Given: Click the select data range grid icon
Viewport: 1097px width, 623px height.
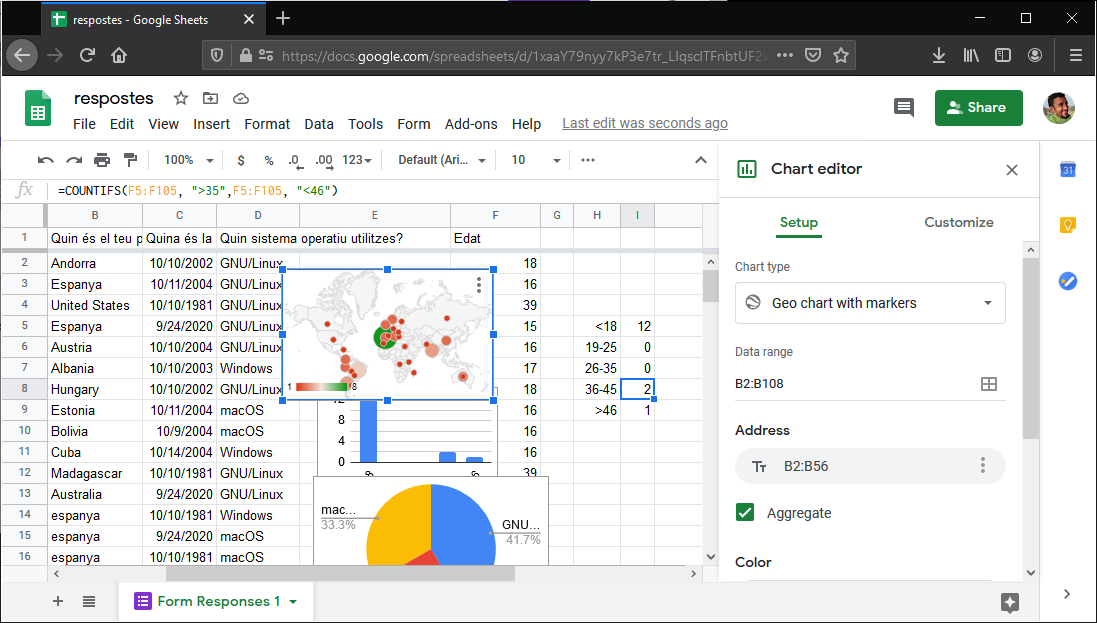Looking at the screenshot, I should (x=988, y=384).
